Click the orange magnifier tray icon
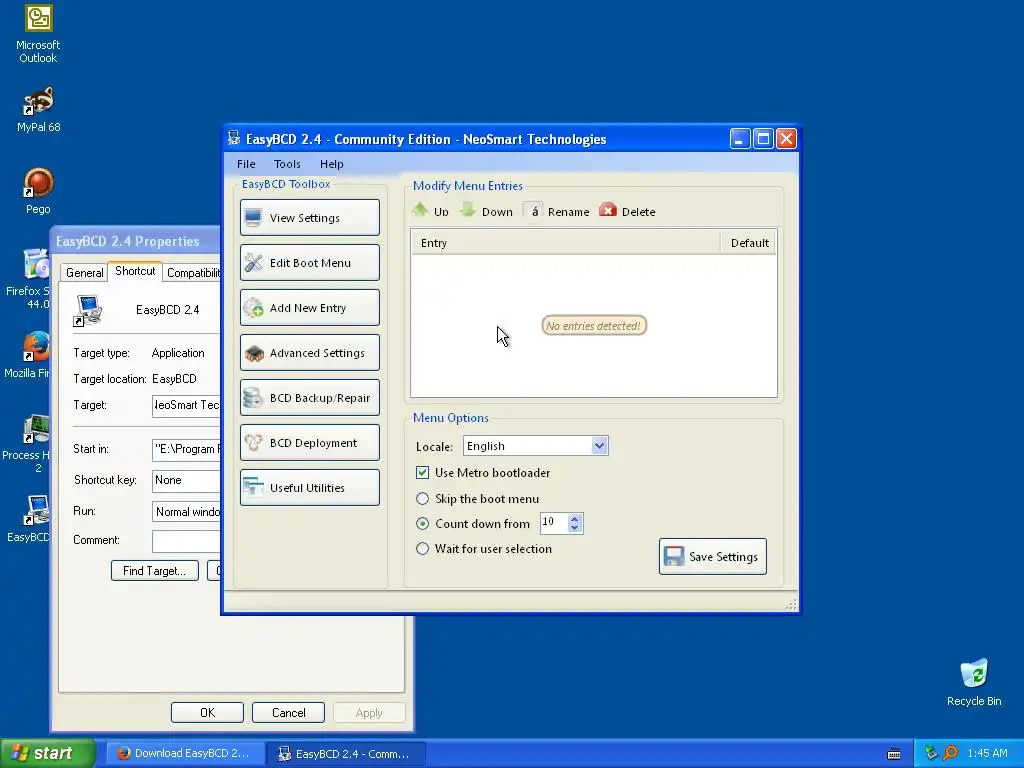The width and height of the screenshot is (1024, 768). [x=950, y=753]
